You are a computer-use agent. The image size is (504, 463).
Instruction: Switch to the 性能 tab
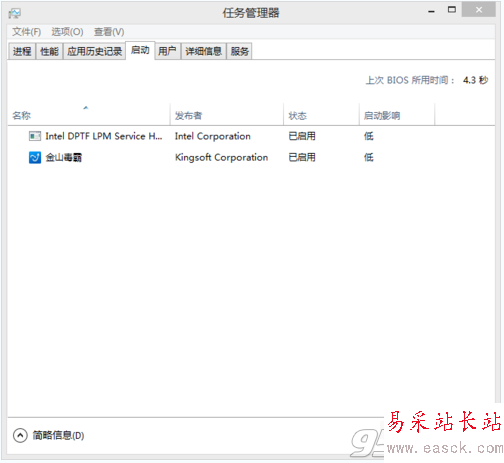click(49, 51)
